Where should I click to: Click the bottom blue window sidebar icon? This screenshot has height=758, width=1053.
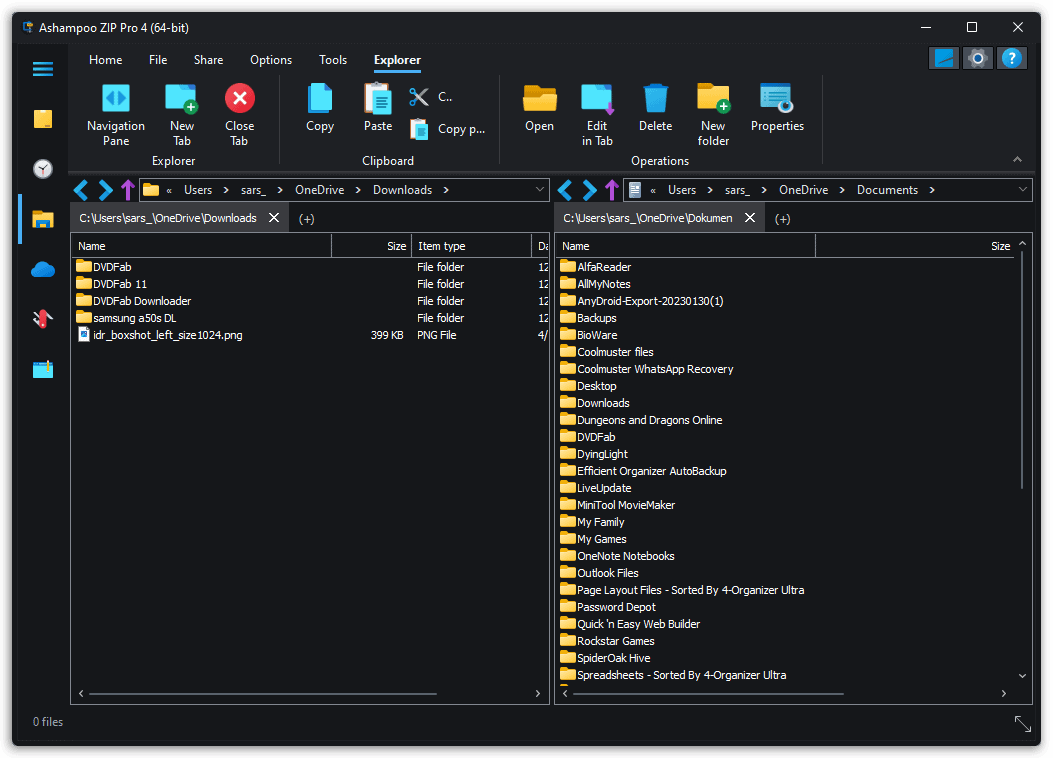[x=43, y=369]
